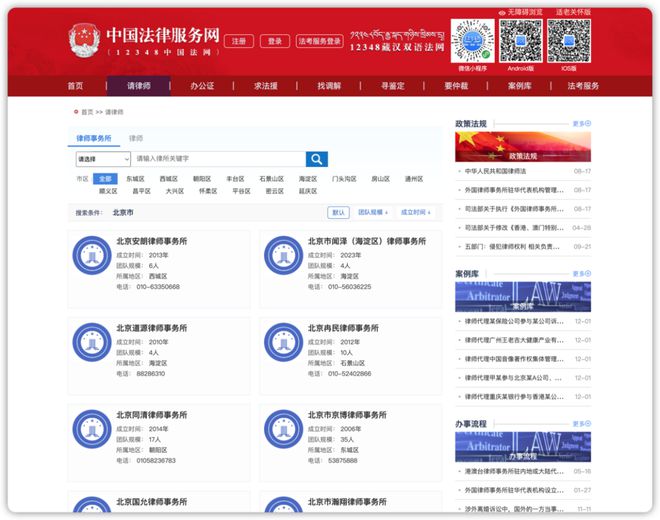Click the national emblem site logo
This screenshot has width=660, height=520.
pyautogui.click(x=85, y=40)
